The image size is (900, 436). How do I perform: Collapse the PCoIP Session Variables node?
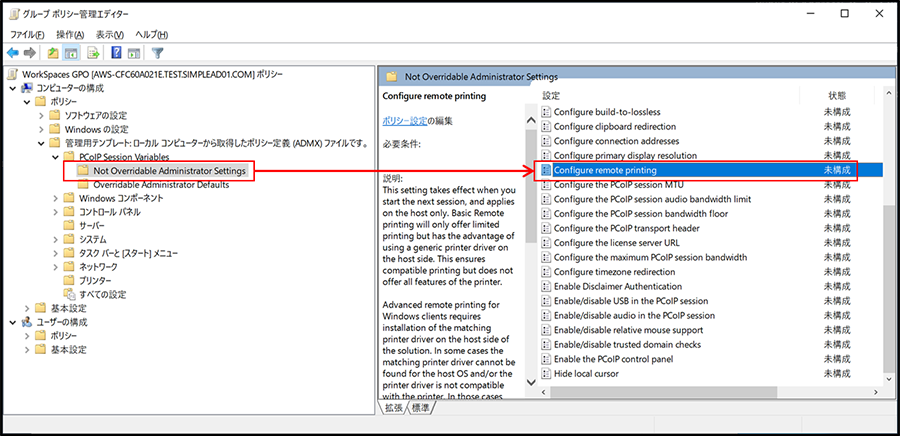[x=55, y=157]
